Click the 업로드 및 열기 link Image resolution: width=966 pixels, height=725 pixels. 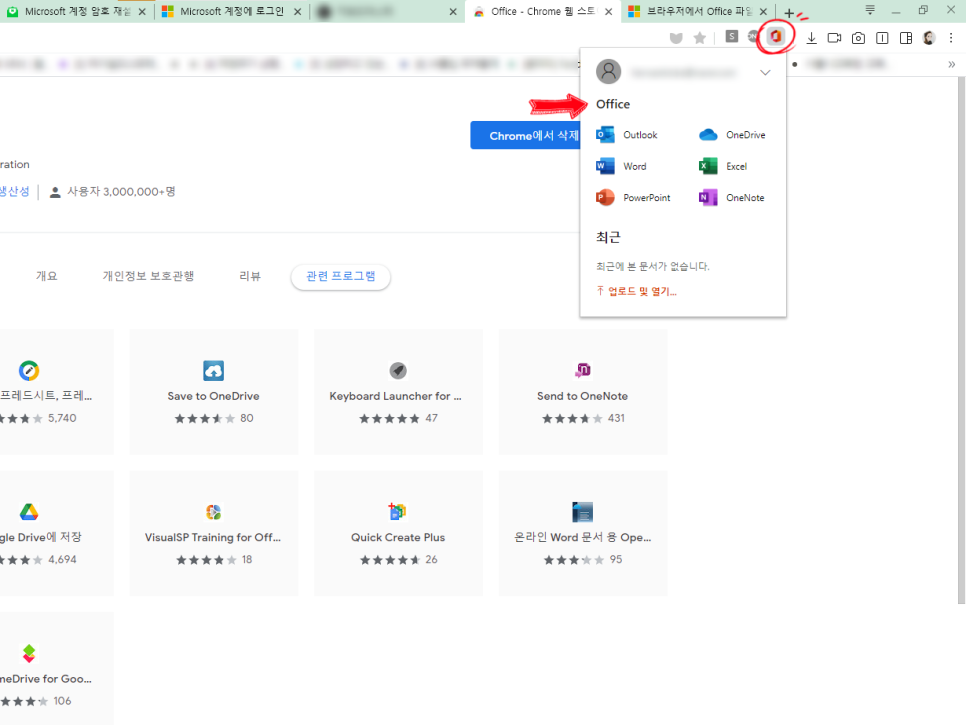coord(637,290)
